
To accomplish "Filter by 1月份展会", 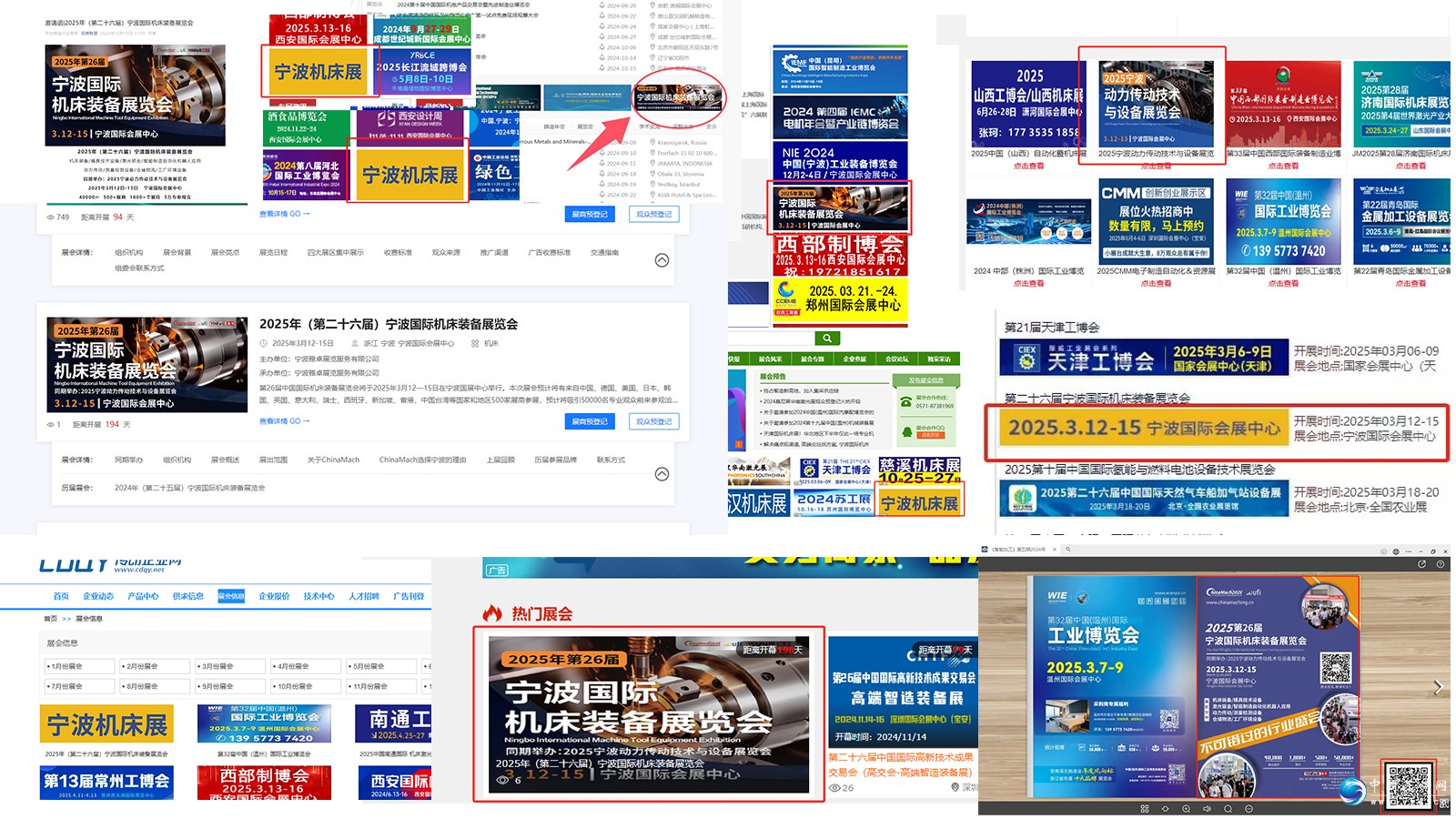I will pos(79,666).
